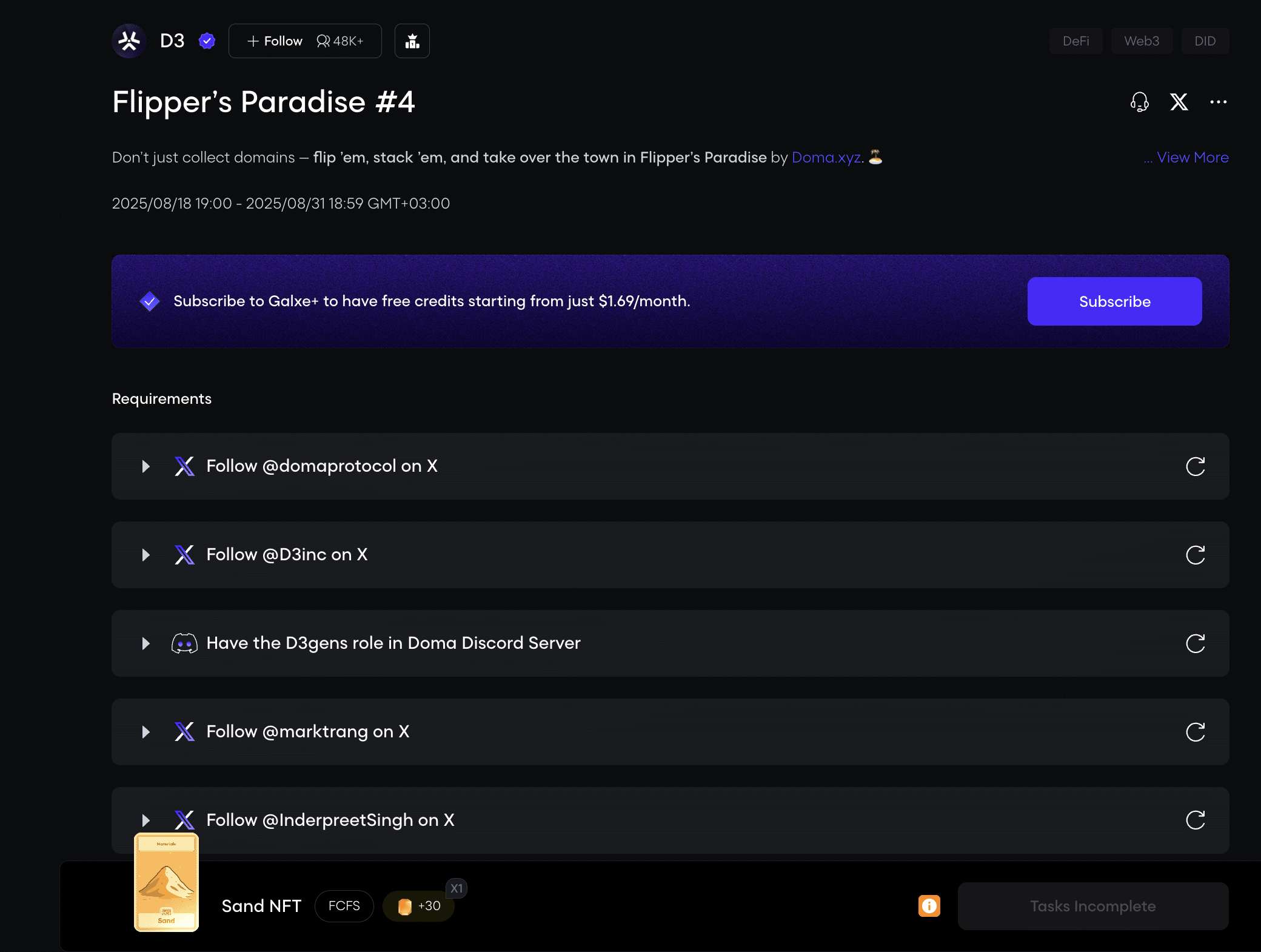
Task: Refresh the Follow @D3inc task status
Action: point(1195,555)
